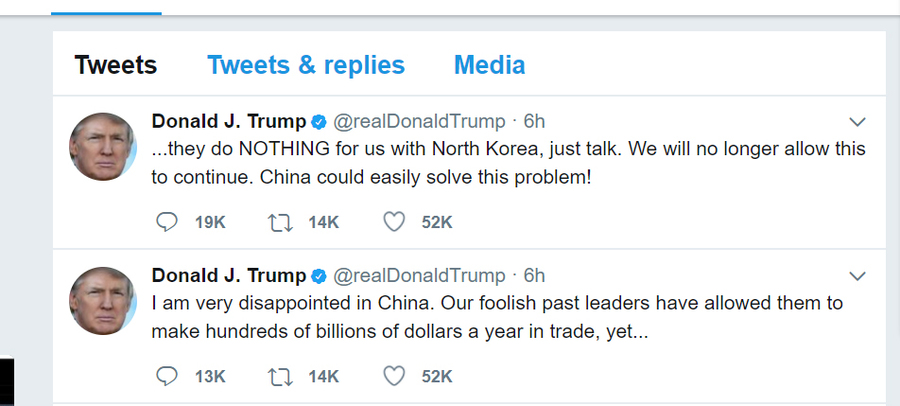
Task: Like the disappointed in China tweet
Action: click(395, 376)
